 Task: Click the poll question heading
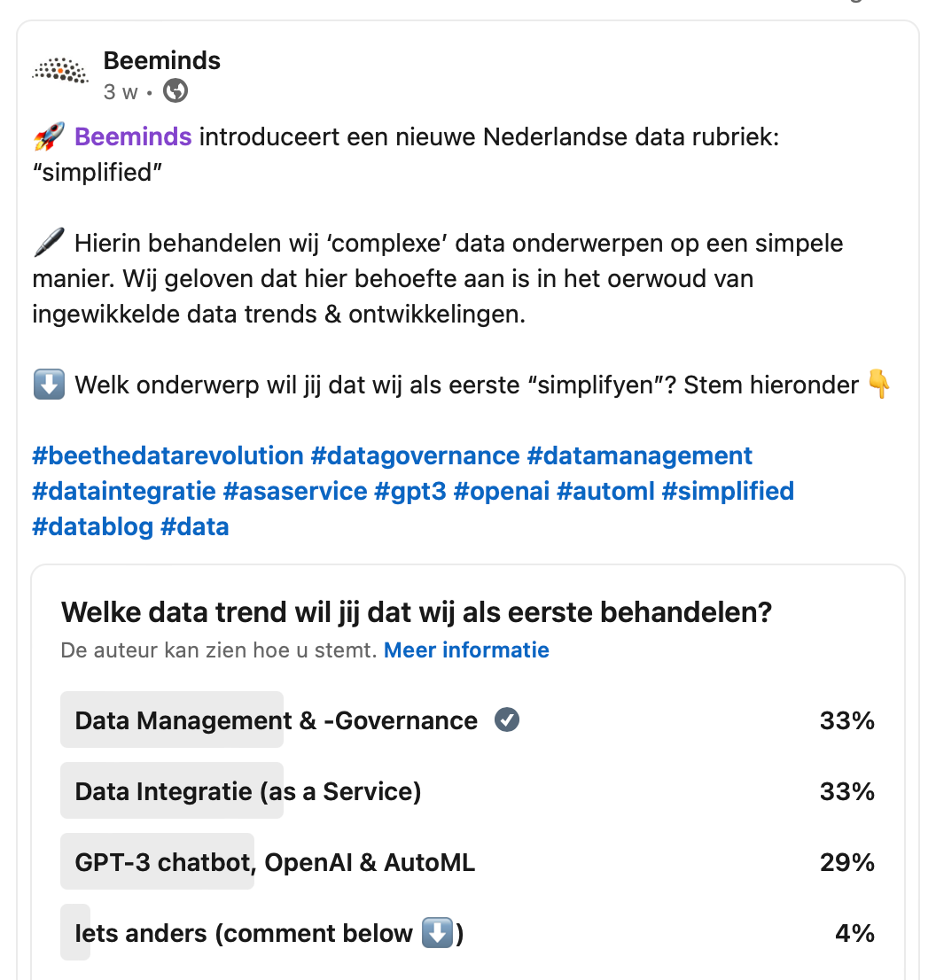click(416, 612)
